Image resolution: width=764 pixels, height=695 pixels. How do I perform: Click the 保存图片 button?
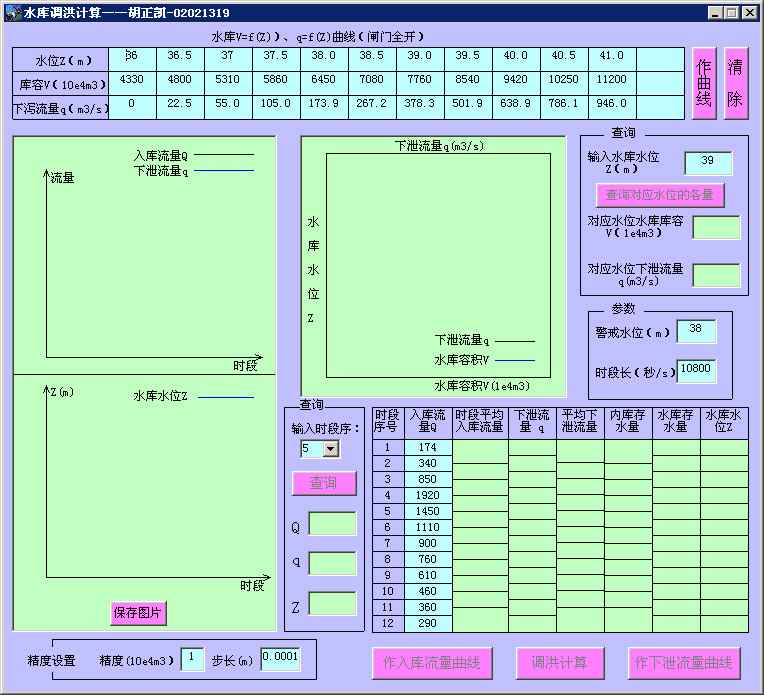pyautogui.click(x=138, y=613)
